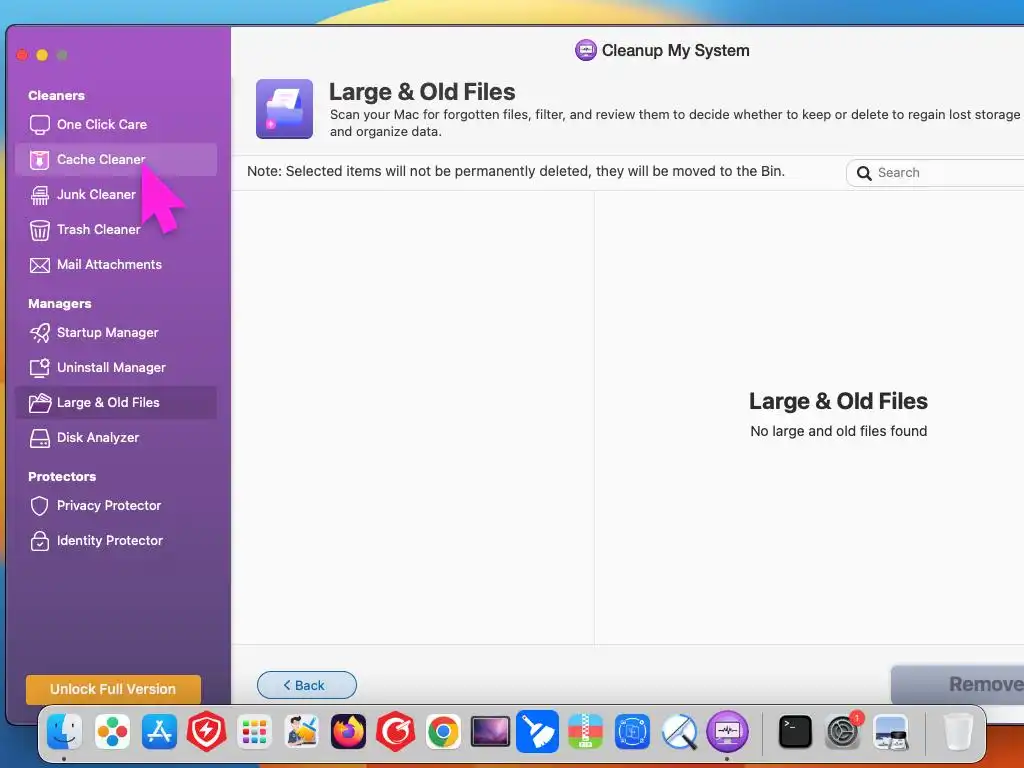The width and height of the screenshot is (1024, 768).
Task: Open Startup Manager
Action: pos(116,332)
